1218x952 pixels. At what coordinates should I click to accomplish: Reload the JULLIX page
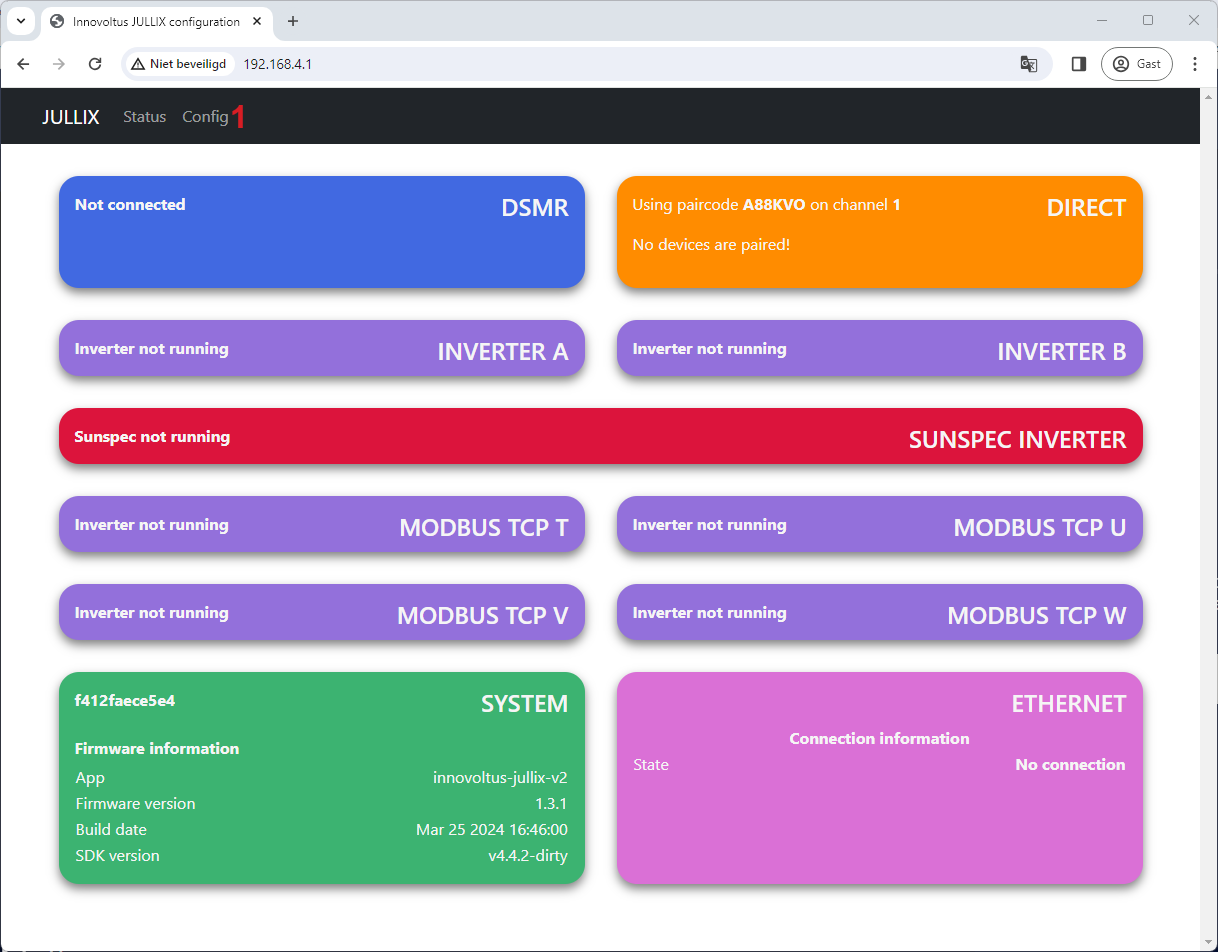pos(95,64)
